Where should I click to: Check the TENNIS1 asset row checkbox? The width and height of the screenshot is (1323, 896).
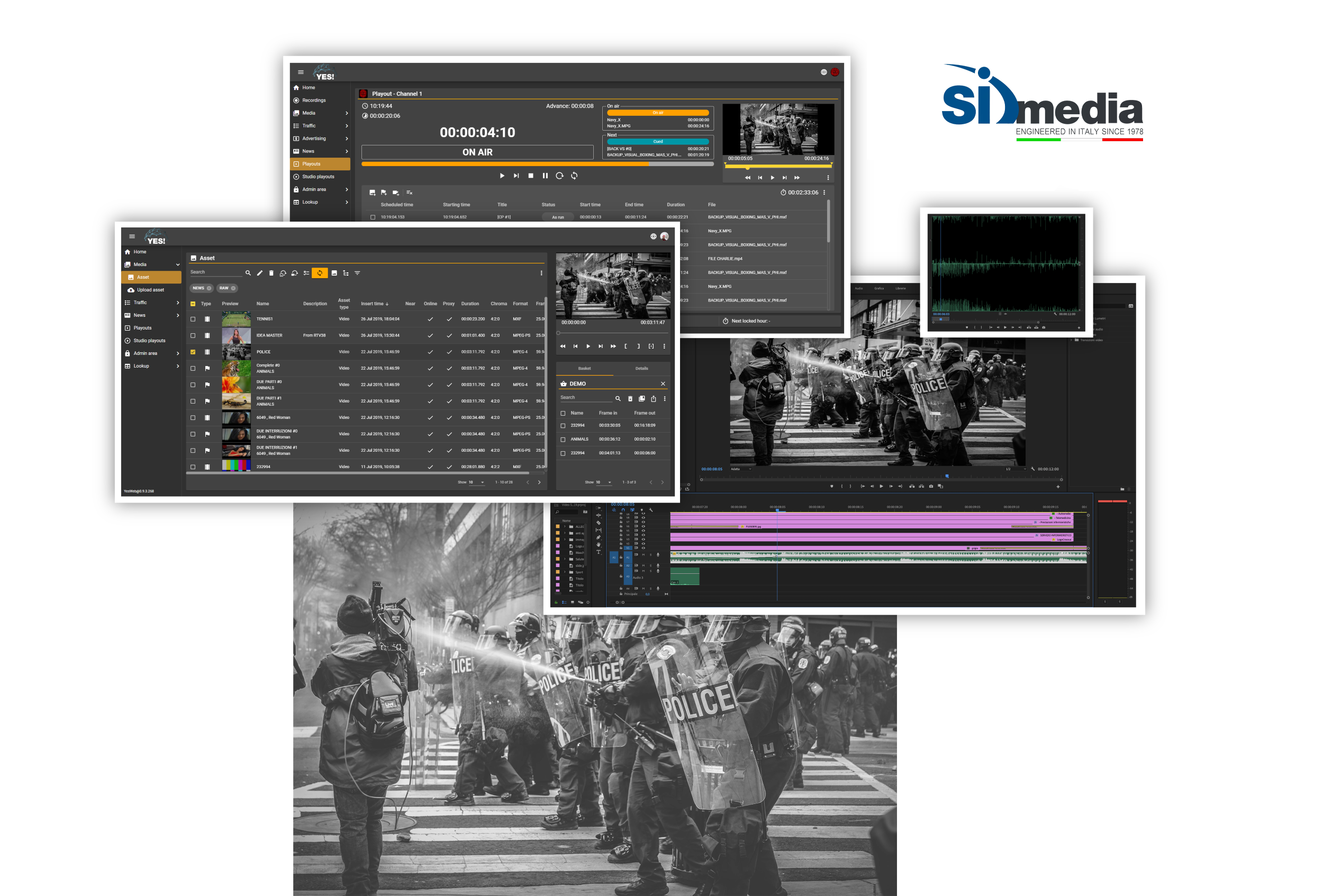tap(193, 319)
